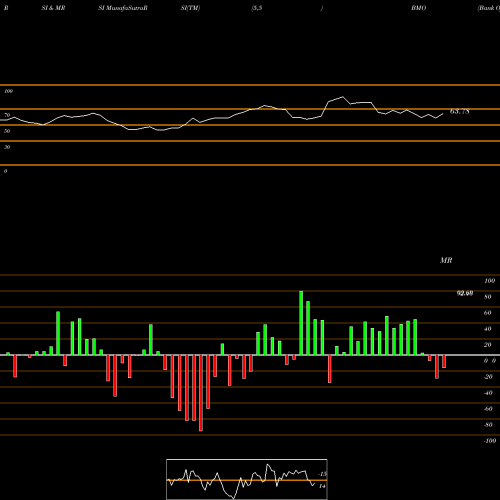Click the MR axis label 40
The width and height of the screenshot is (500, 500).
click(x=488, y=329)
